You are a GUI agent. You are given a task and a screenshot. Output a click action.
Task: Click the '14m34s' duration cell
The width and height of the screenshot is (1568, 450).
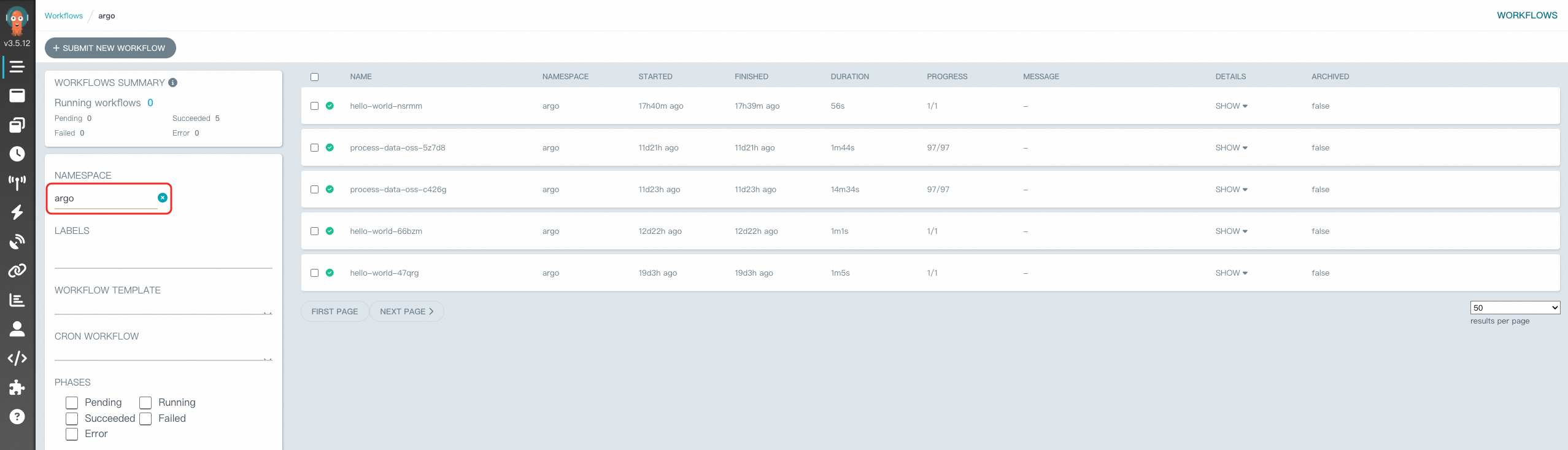point(845,189)
